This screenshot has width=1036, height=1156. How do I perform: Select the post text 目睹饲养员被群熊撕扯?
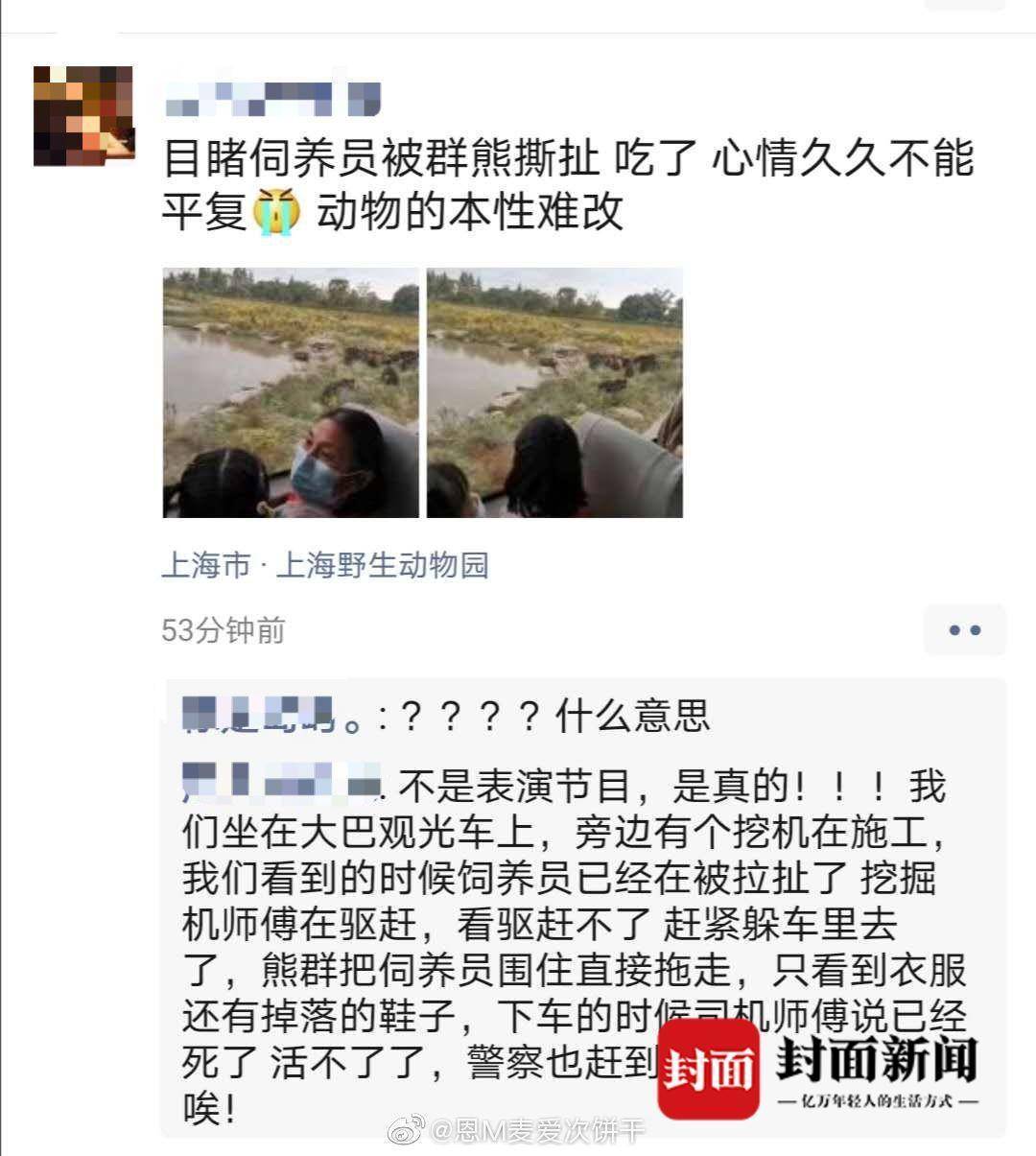click(x=381, y=159)
